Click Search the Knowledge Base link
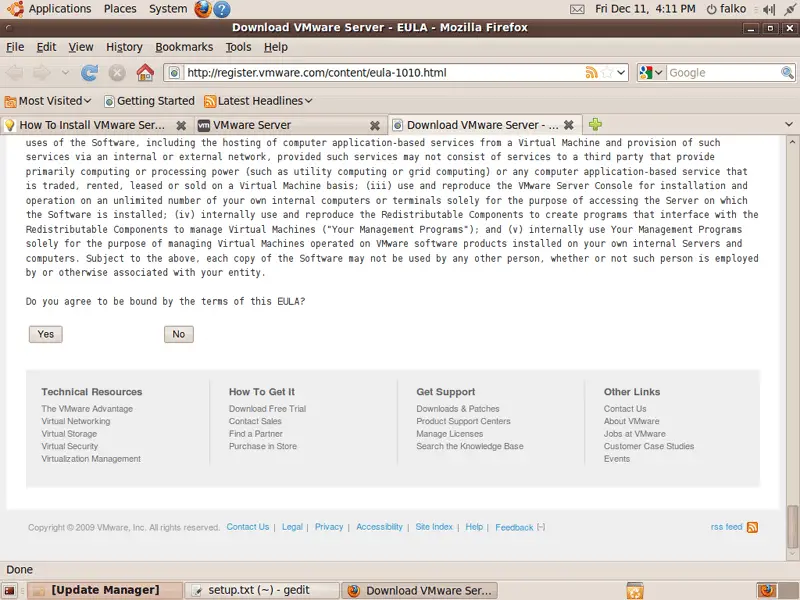 (x=470, y=446)
